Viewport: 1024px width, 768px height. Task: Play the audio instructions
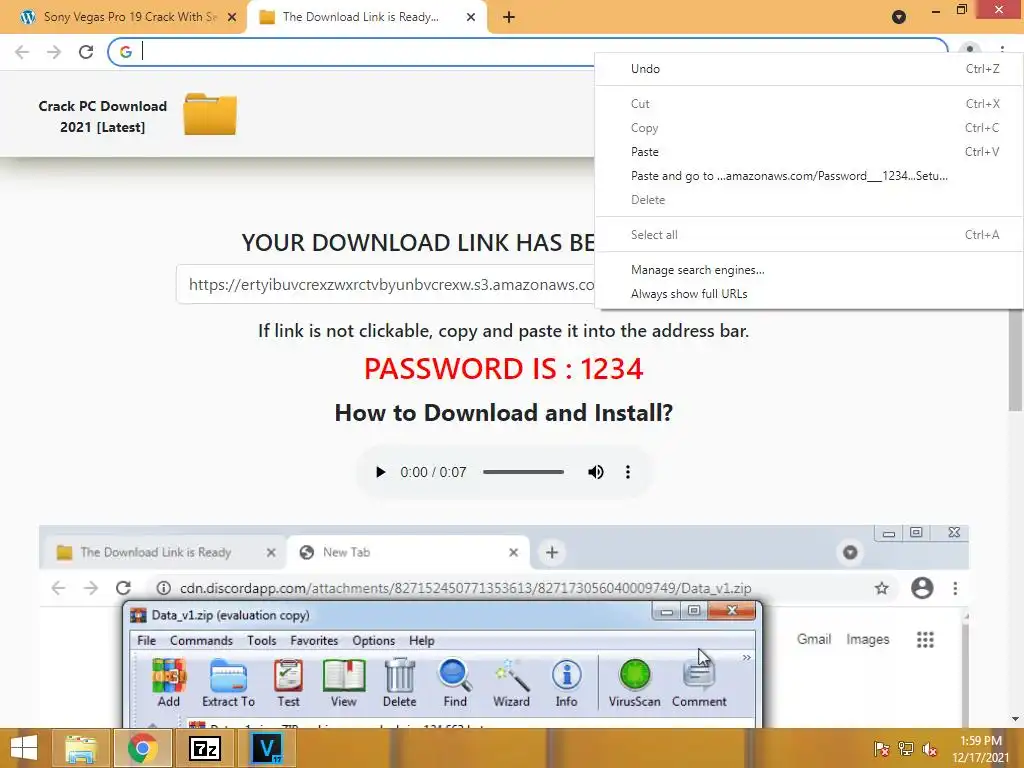[380, 472]
